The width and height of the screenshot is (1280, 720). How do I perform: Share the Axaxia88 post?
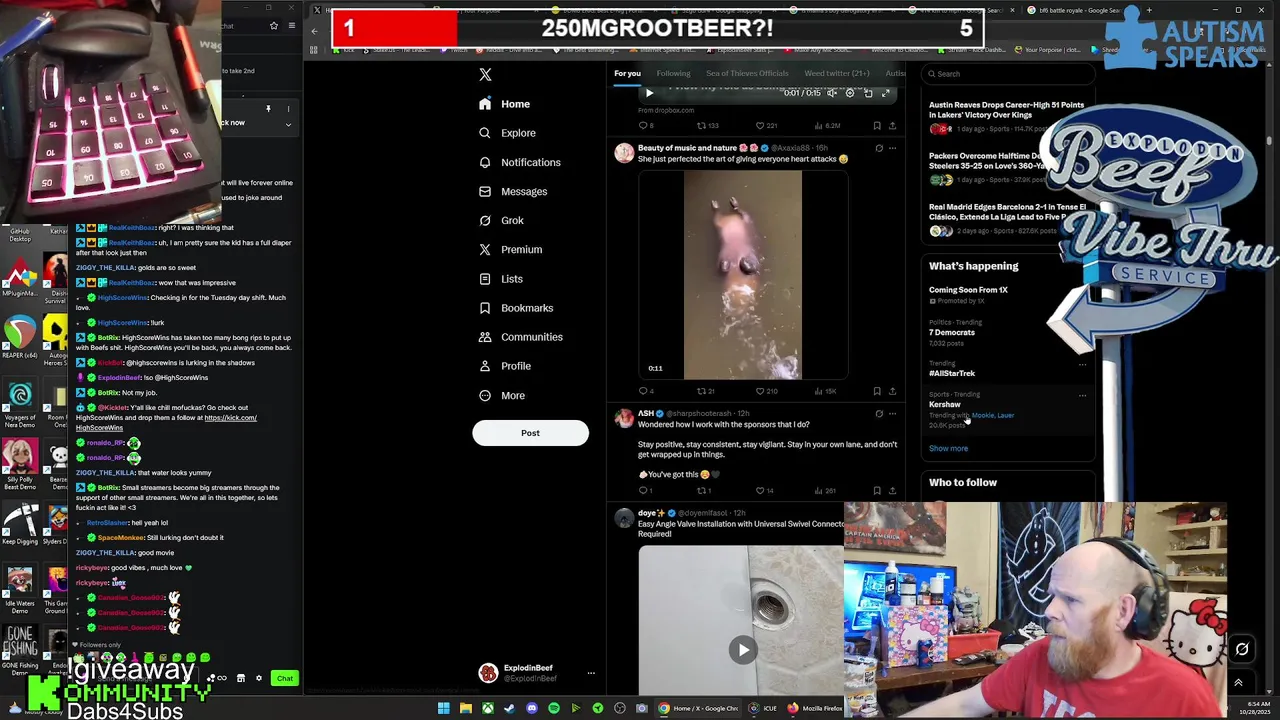(892, 391)
